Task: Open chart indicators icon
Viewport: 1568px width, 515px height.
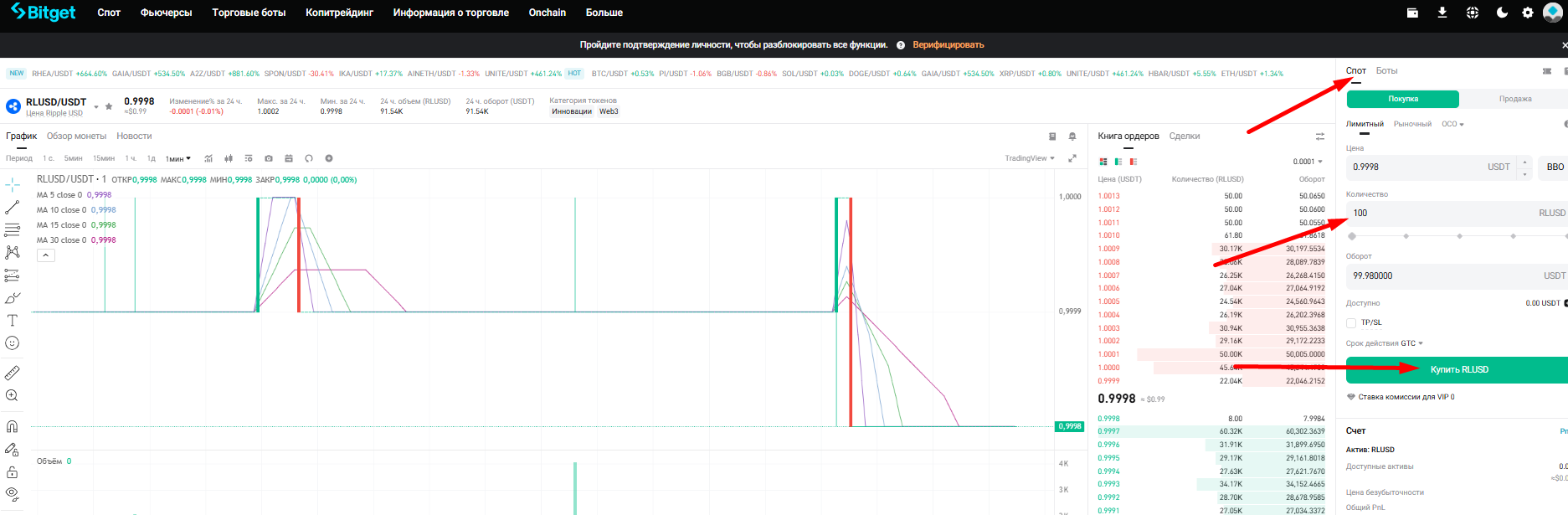Action: click(208, 158)
